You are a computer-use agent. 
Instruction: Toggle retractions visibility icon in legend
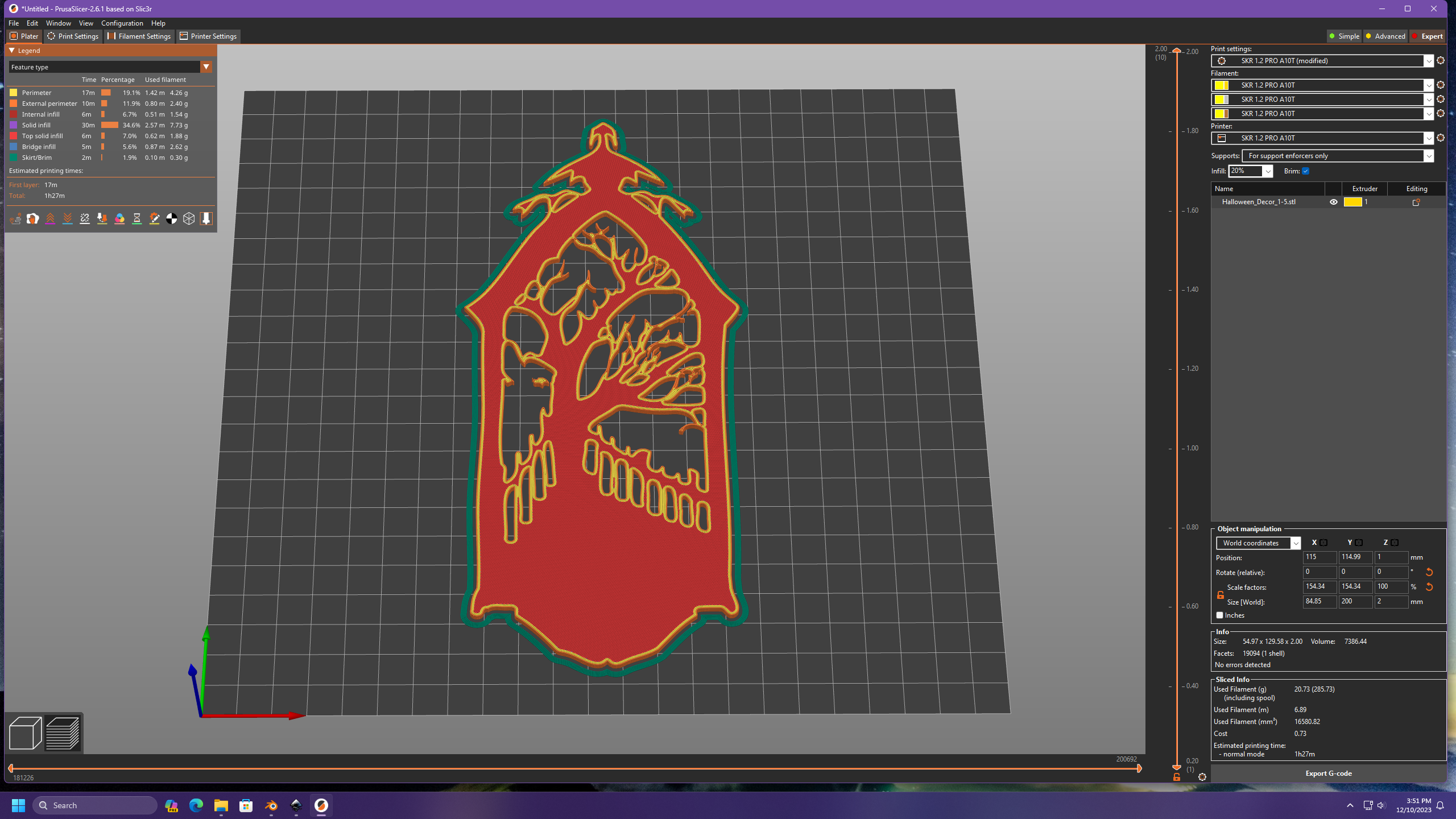click(x=50, y=219)
